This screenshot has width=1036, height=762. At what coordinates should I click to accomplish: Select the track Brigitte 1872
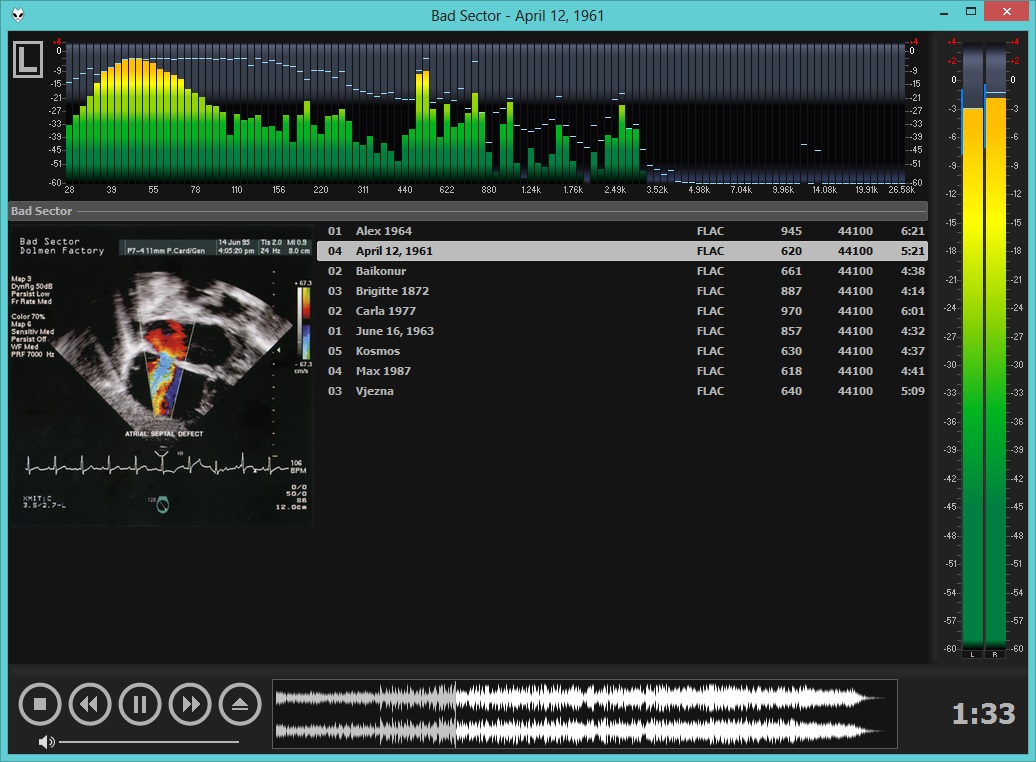(x=392, y=291)
